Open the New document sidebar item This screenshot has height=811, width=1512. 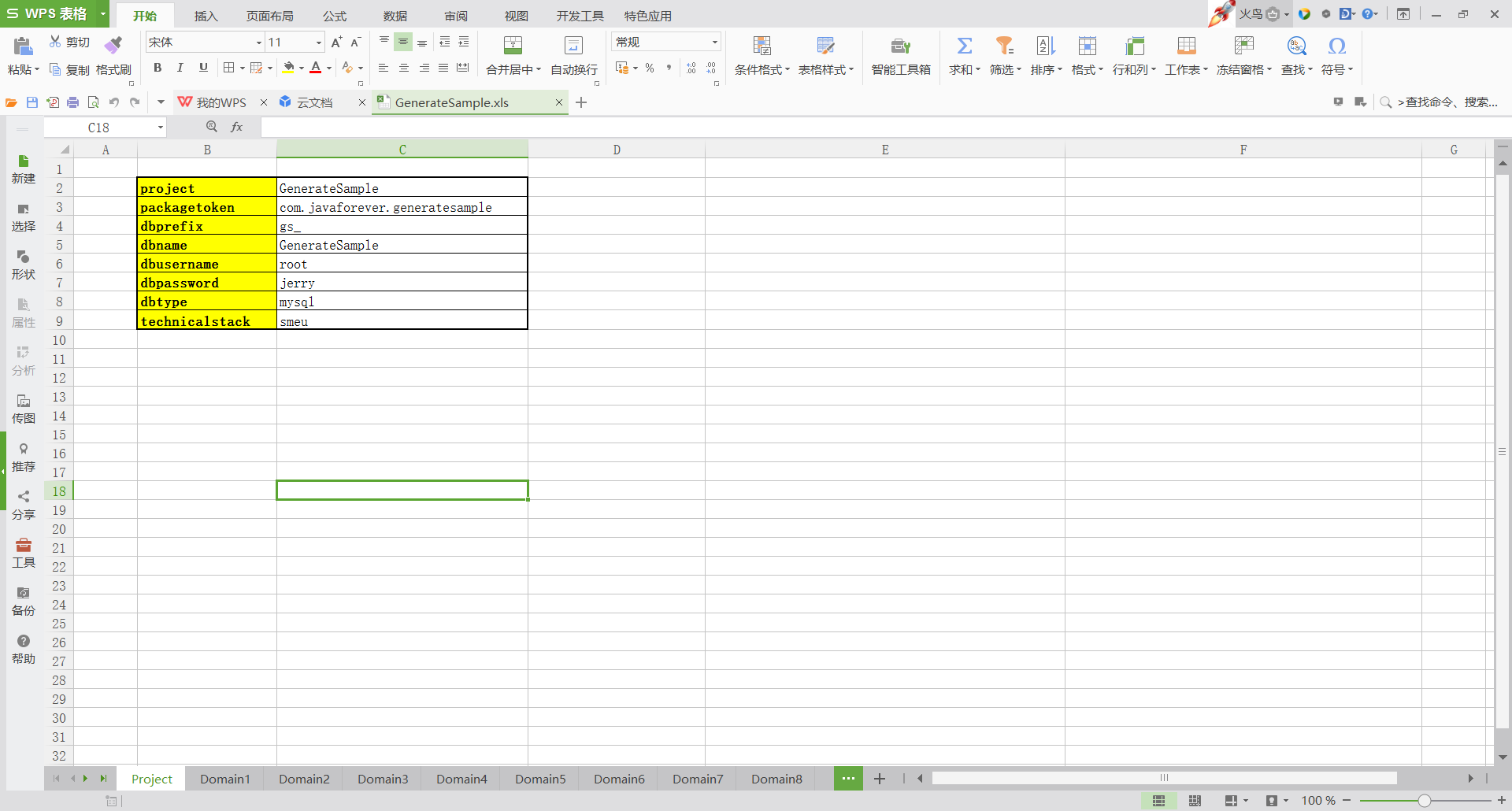click(24, 169)
